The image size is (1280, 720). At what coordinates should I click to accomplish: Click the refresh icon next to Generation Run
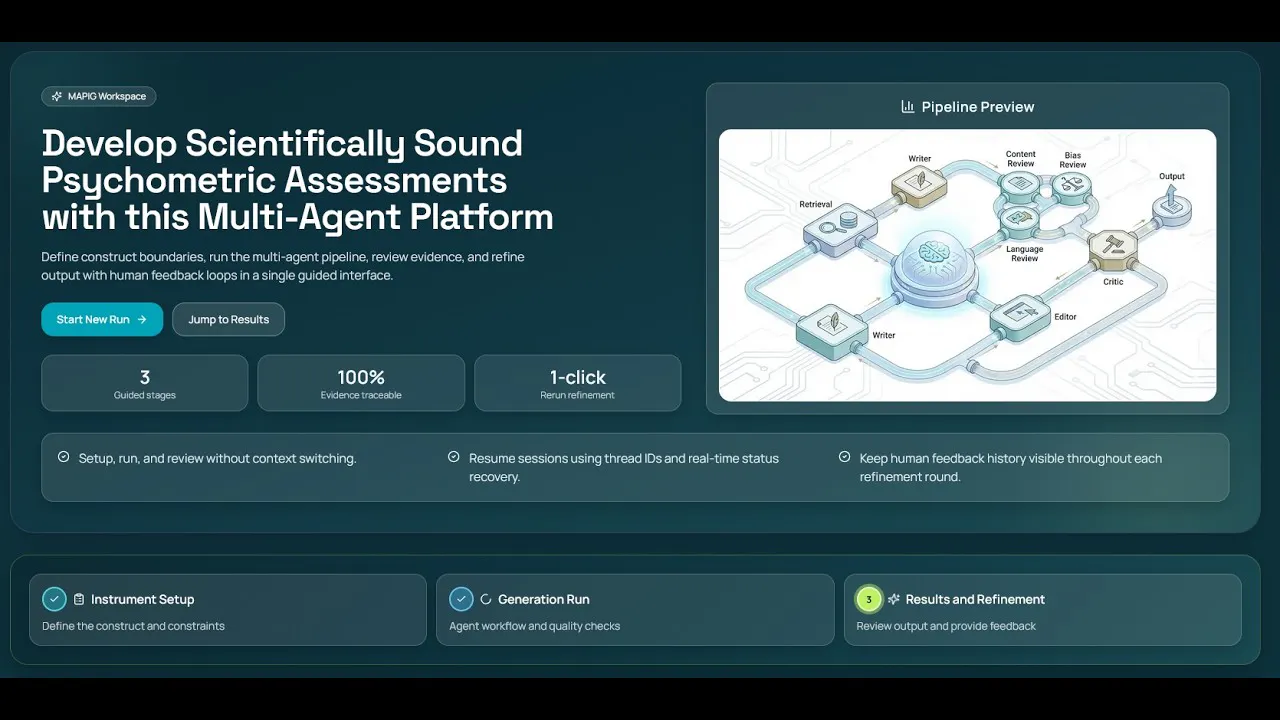(x=486, y=600)
